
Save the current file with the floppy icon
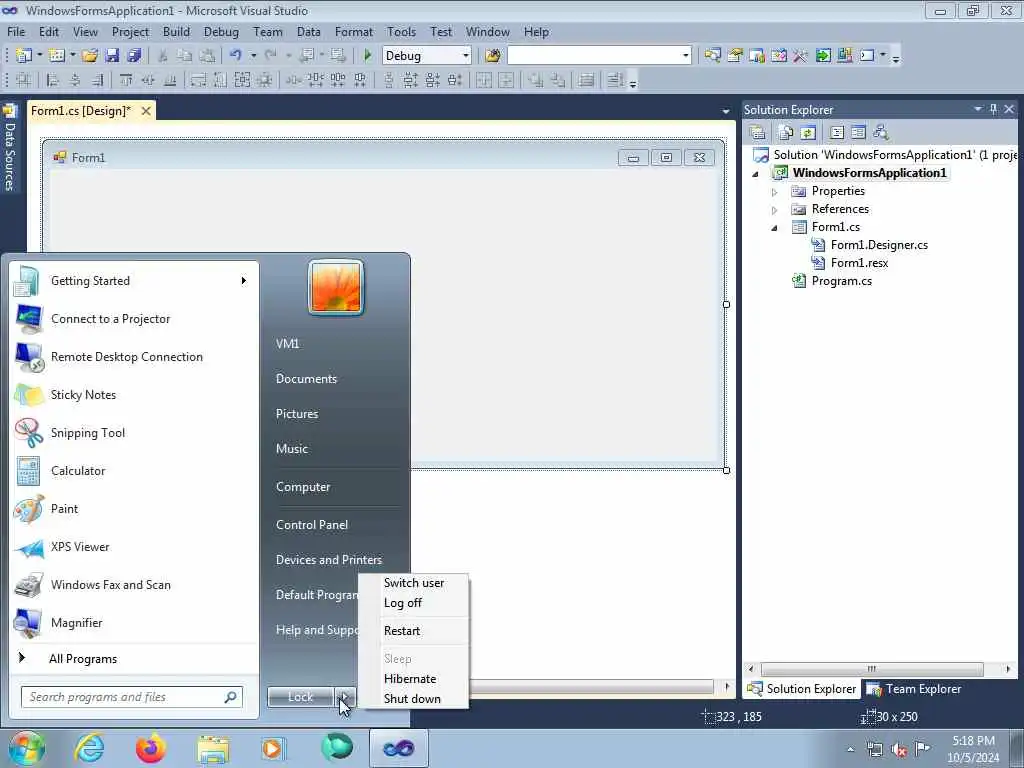[112, 56]
